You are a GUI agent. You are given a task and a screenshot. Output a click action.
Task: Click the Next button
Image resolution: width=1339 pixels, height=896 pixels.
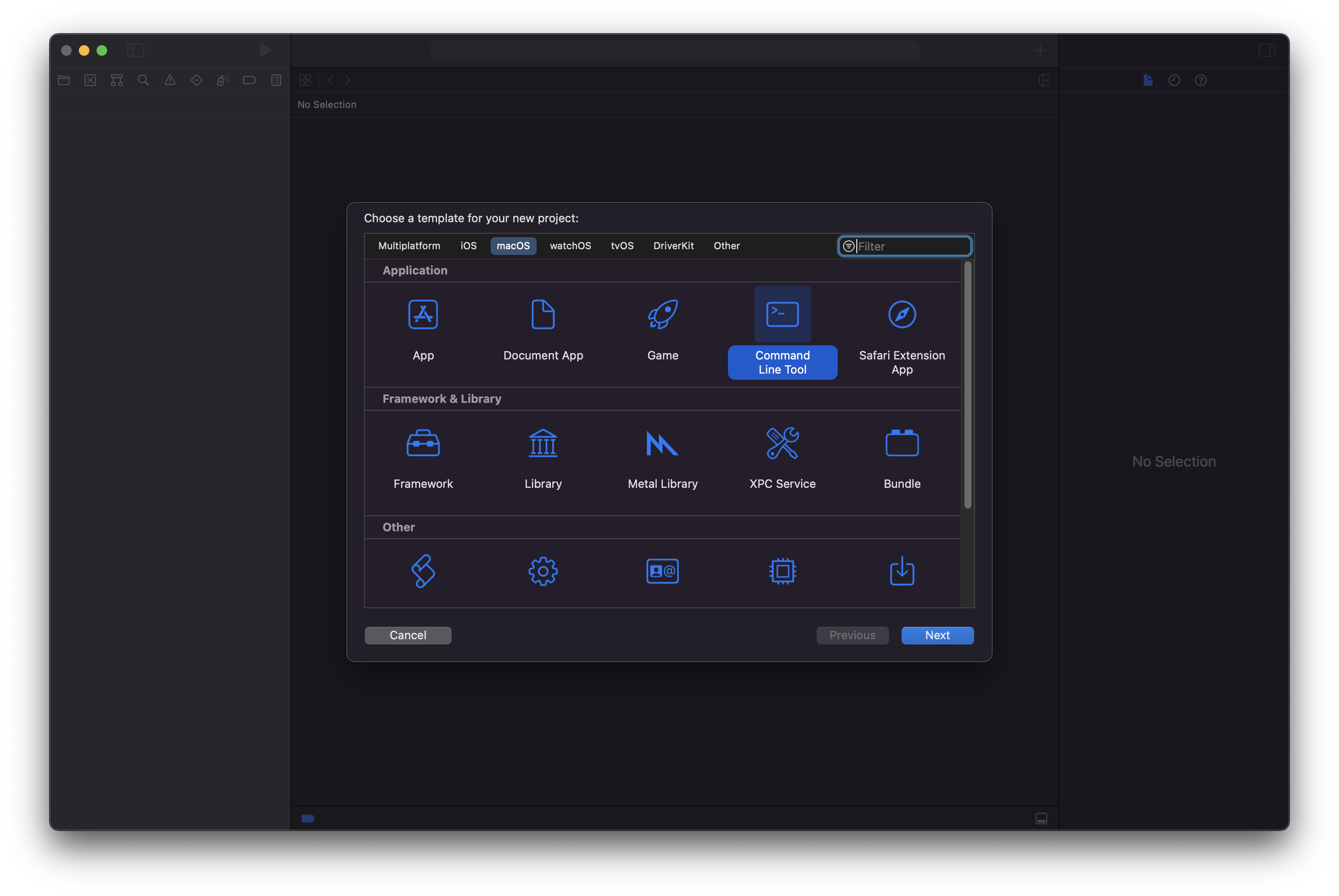click(937, 635)
